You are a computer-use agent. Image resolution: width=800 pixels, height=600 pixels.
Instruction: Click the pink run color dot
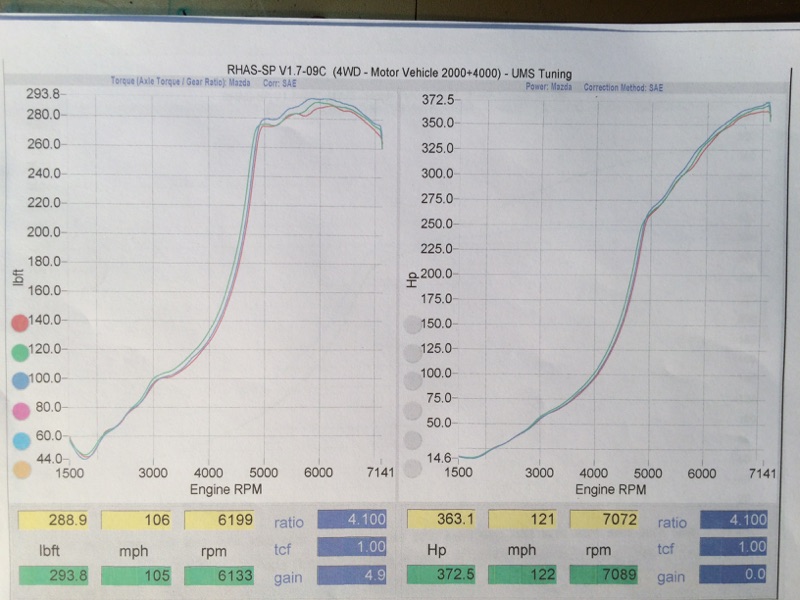pos(21,411)
